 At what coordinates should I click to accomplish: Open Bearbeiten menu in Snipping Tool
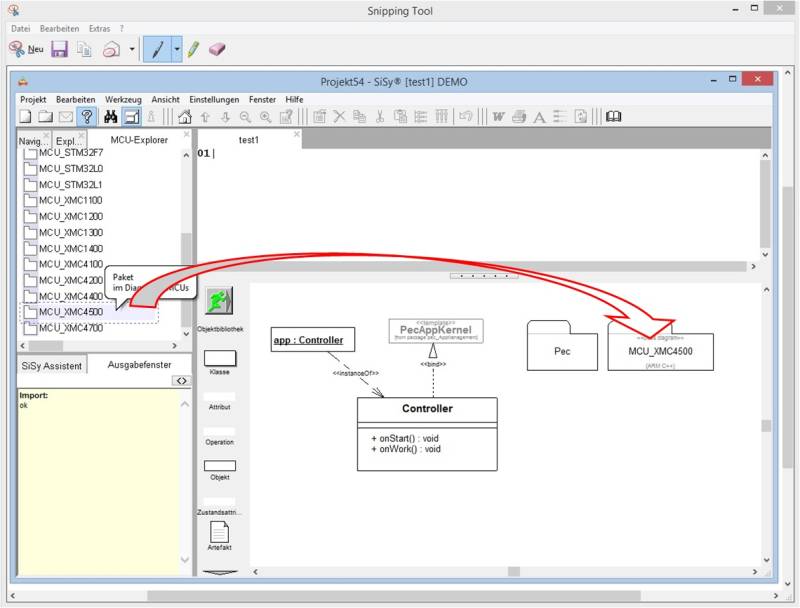pyautogui.click(x=59, y=29)
